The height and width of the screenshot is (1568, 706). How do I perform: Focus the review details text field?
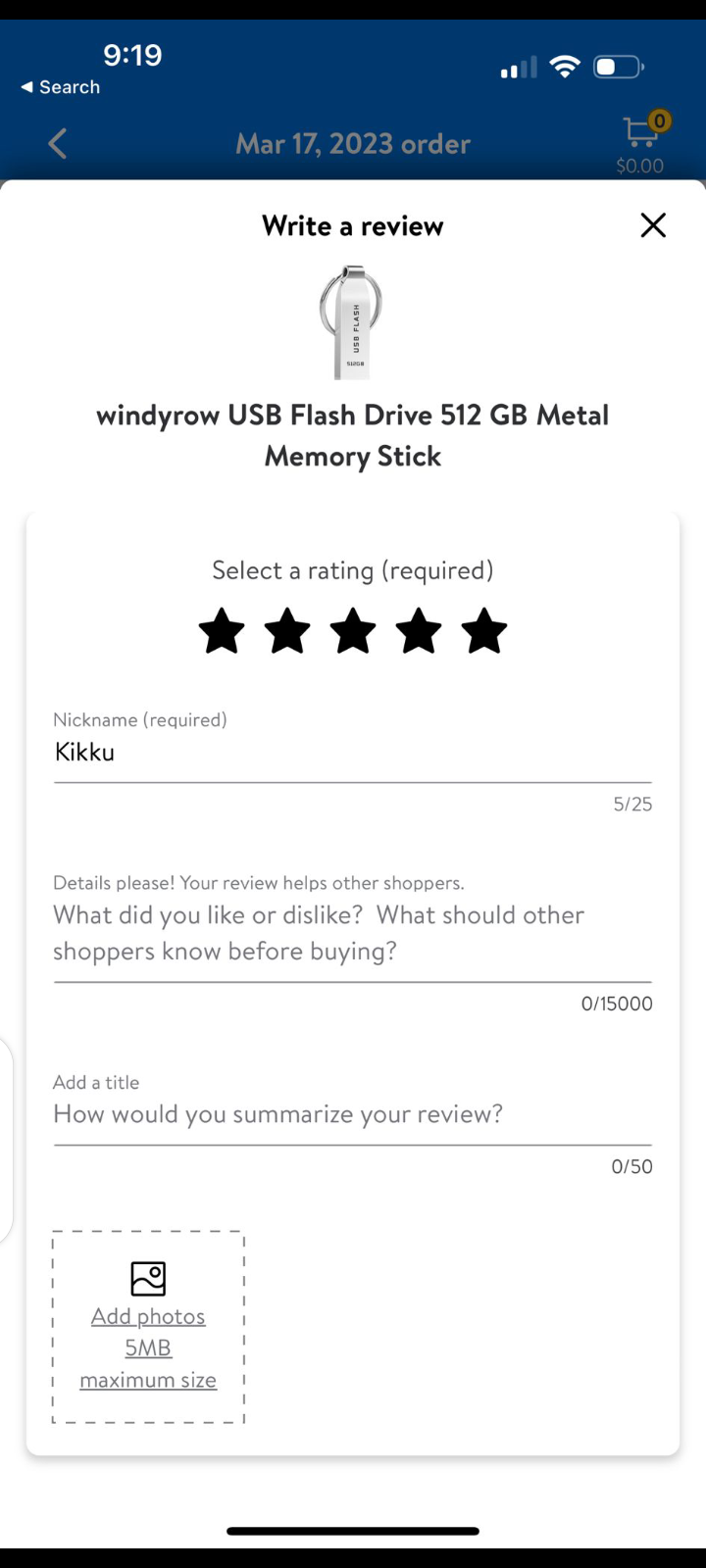pyautogui.click(x=351, y=933)
